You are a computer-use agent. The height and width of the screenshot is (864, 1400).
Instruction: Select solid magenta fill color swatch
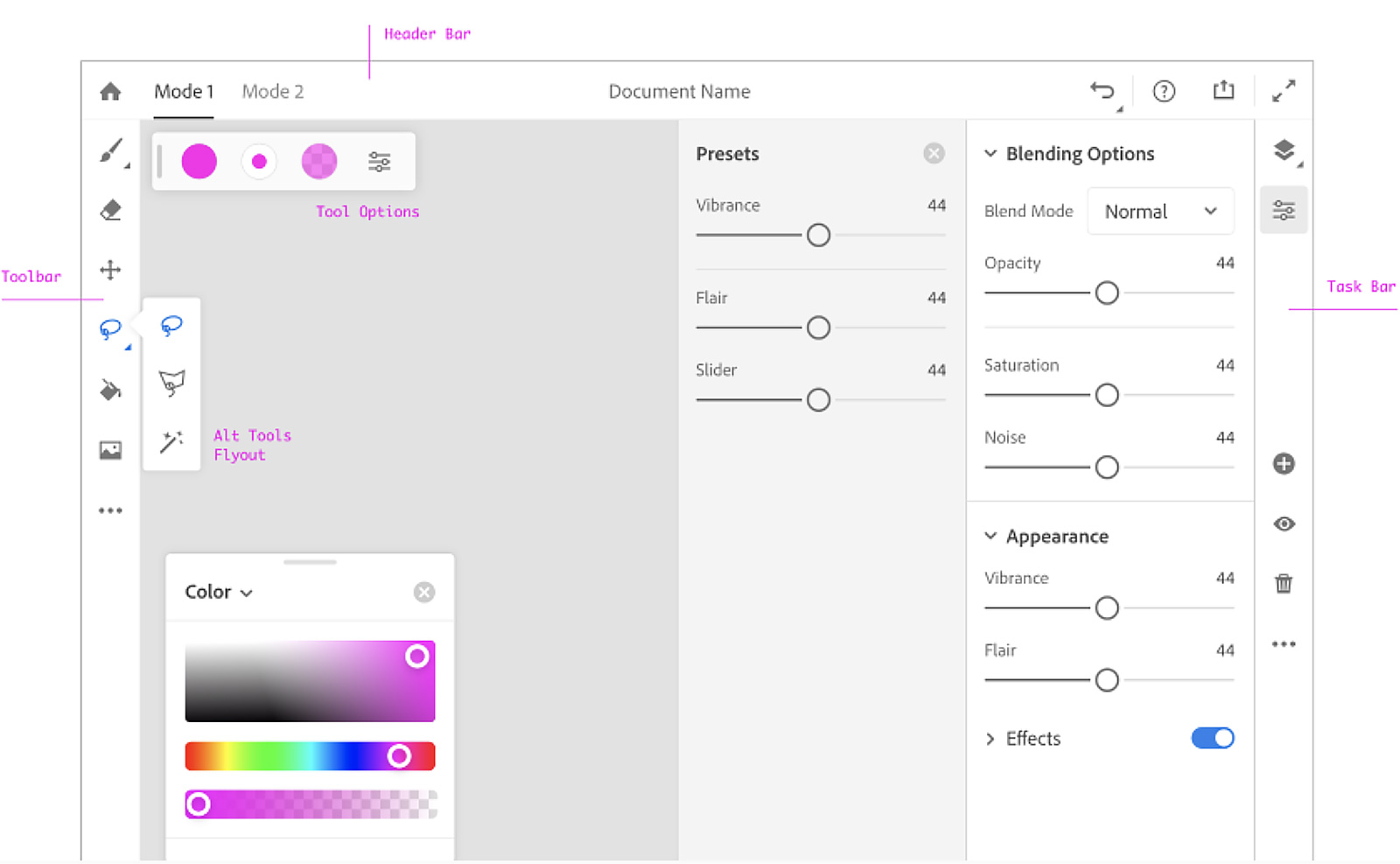tap(199, 162)
